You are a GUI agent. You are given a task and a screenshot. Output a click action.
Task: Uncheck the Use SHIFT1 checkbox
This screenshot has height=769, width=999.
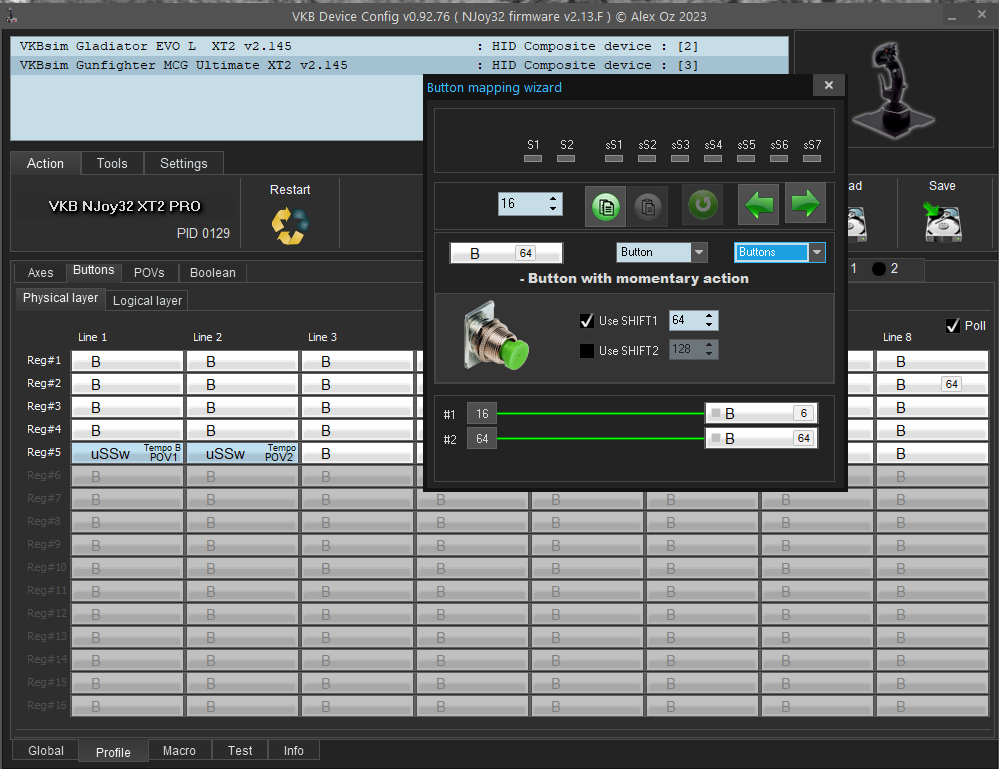587,321
